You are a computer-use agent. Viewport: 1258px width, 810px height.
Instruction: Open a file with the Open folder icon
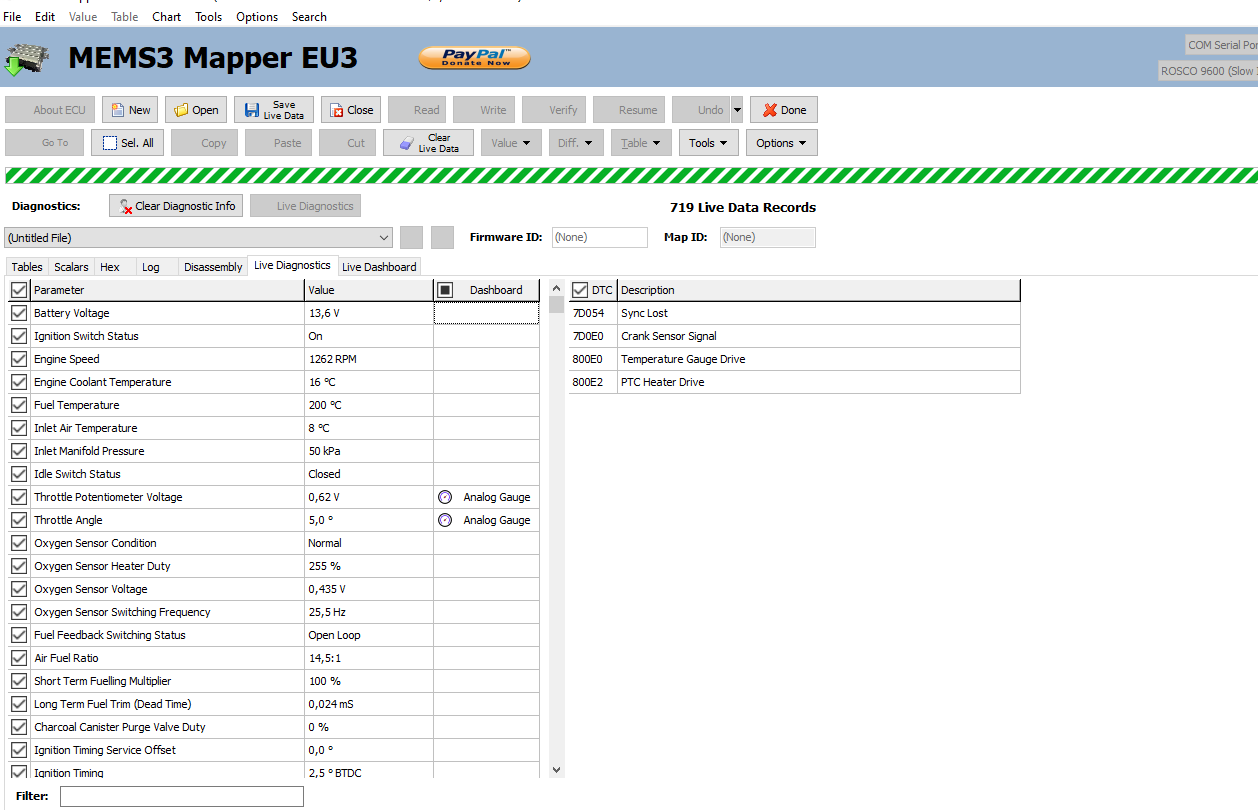tap(182, 110)
